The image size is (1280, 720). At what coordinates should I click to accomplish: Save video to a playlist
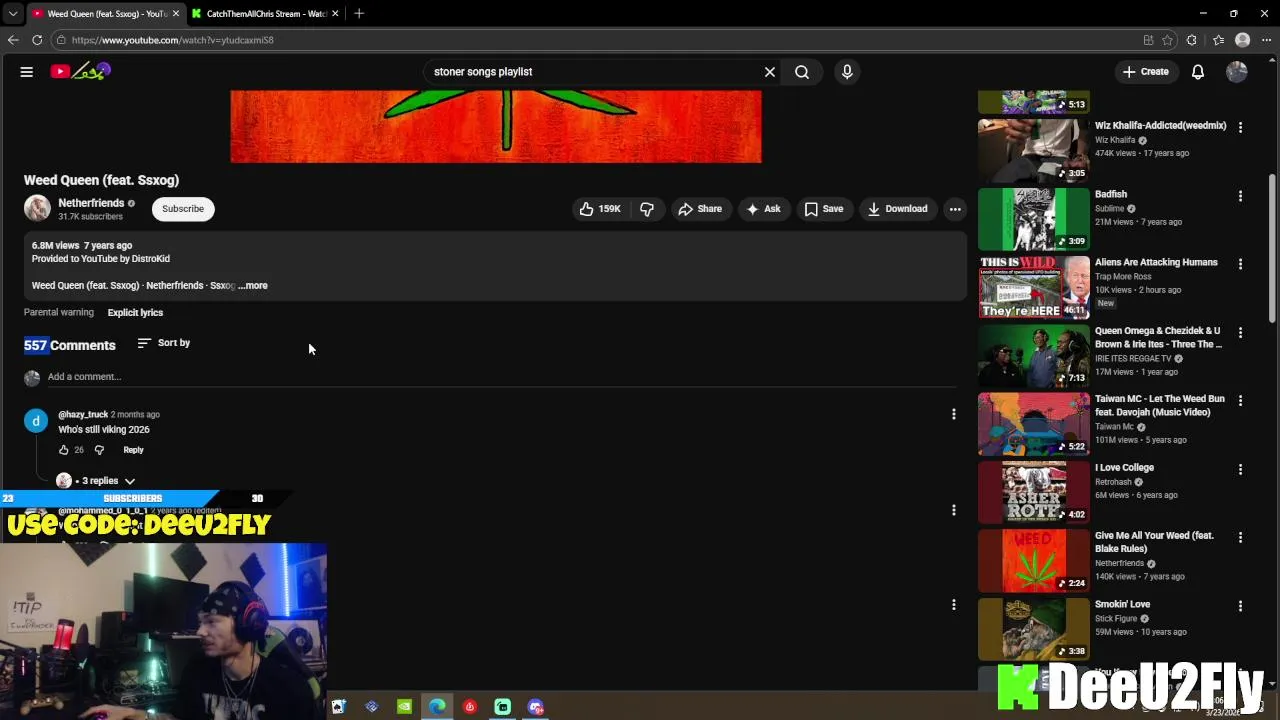point(824,209)
